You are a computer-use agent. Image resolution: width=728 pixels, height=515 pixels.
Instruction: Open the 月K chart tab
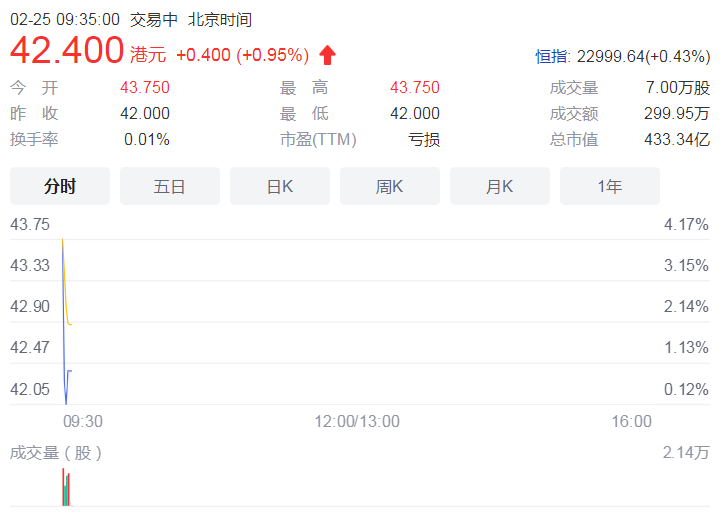[500, 186]
